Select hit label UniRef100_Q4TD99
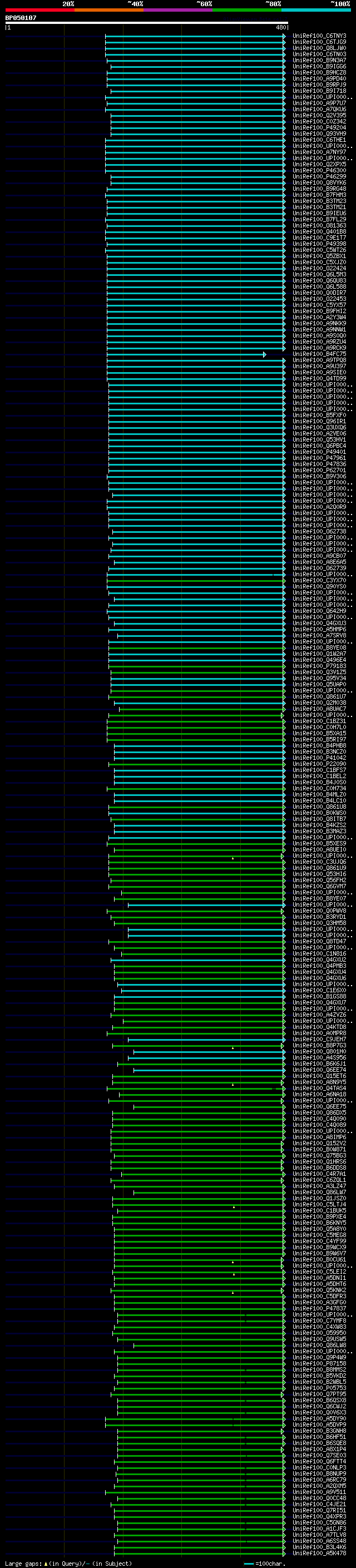The image size is (356, 1568). (x=319, y=379)
